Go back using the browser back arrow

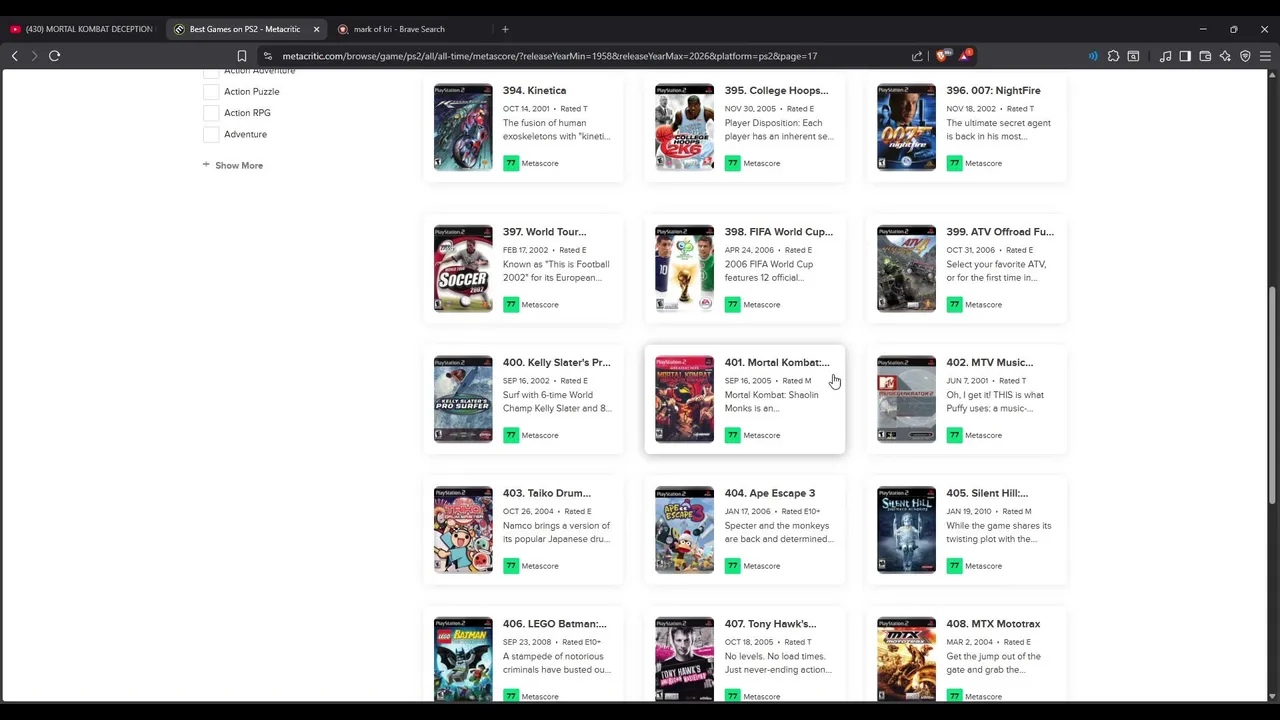point(15,56)
